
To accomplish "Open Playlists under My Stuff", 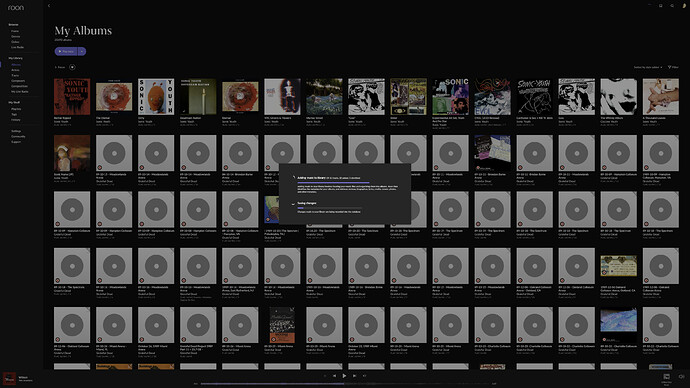I will point(16,109).
